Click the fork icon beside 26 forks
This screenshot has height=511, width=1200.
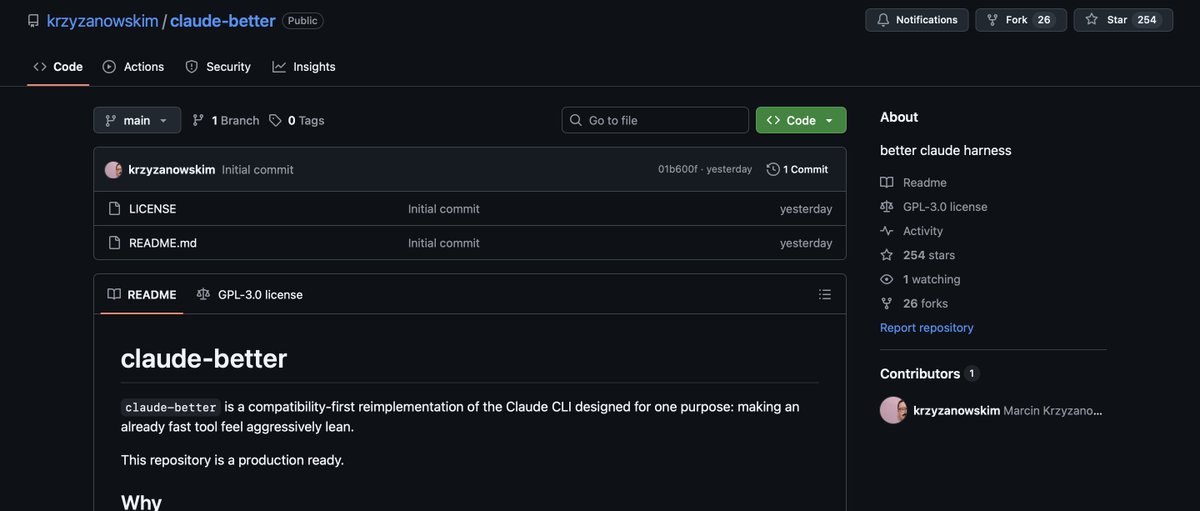pyautogui.click(x=887, y=303)
